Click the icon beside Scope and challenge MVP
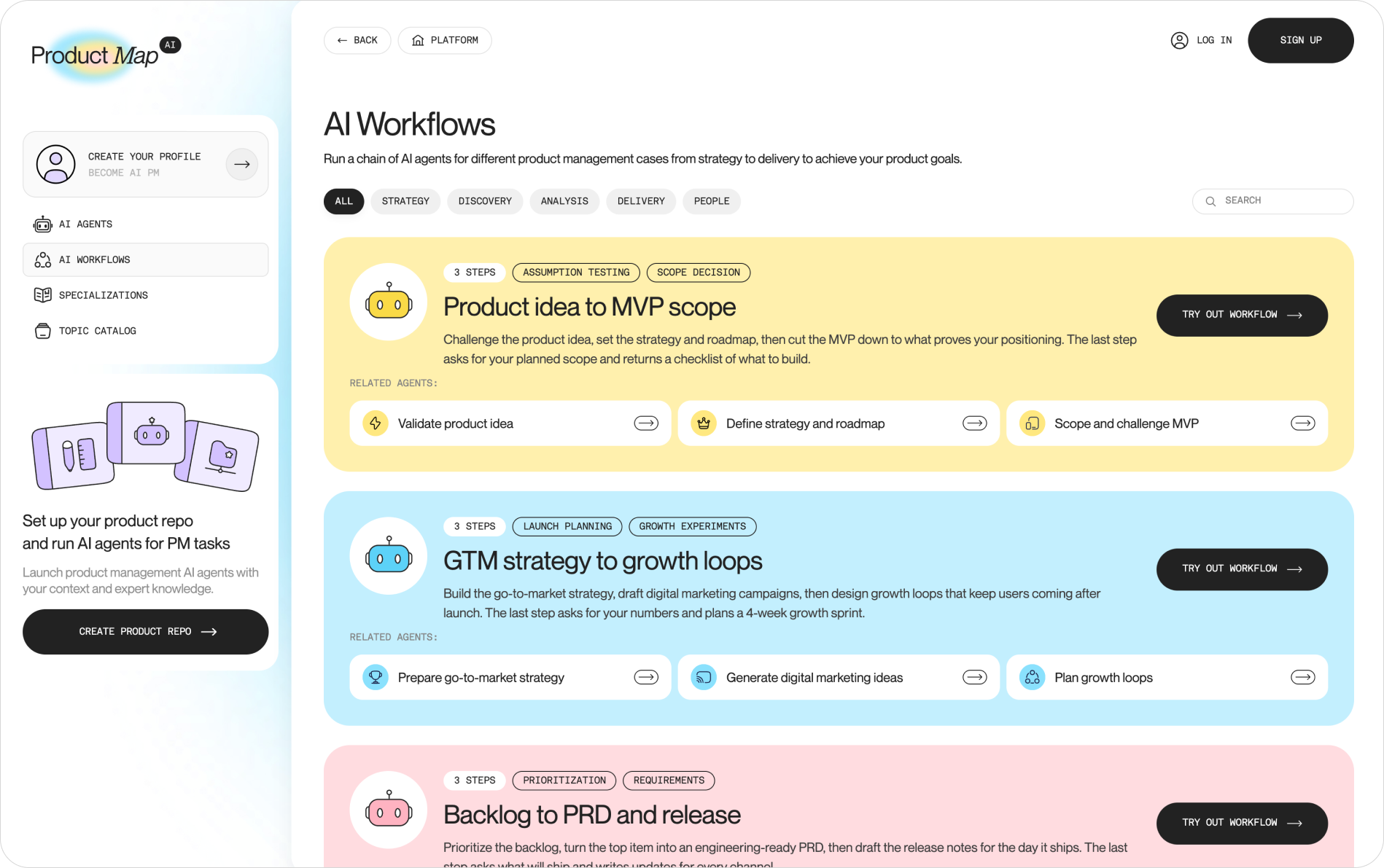The image size is (1384, 868). (1033, 423)
